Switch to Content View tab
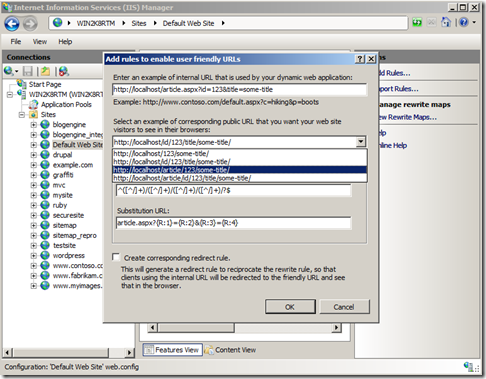Screen dimensions: 486x379 click(x=230, y=350)
